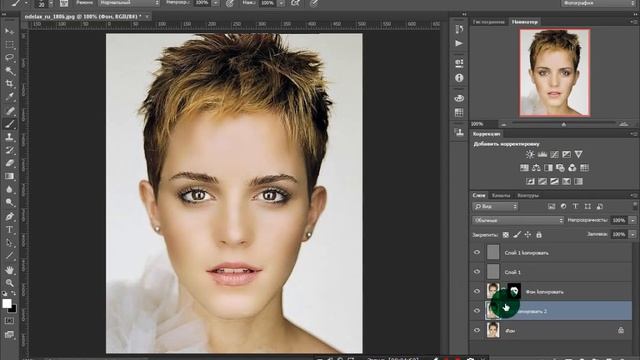Select the Zoom tool in toolbox
Image resolution: width=640 pixels, height=360 pixels.
(x=9, y=283)
